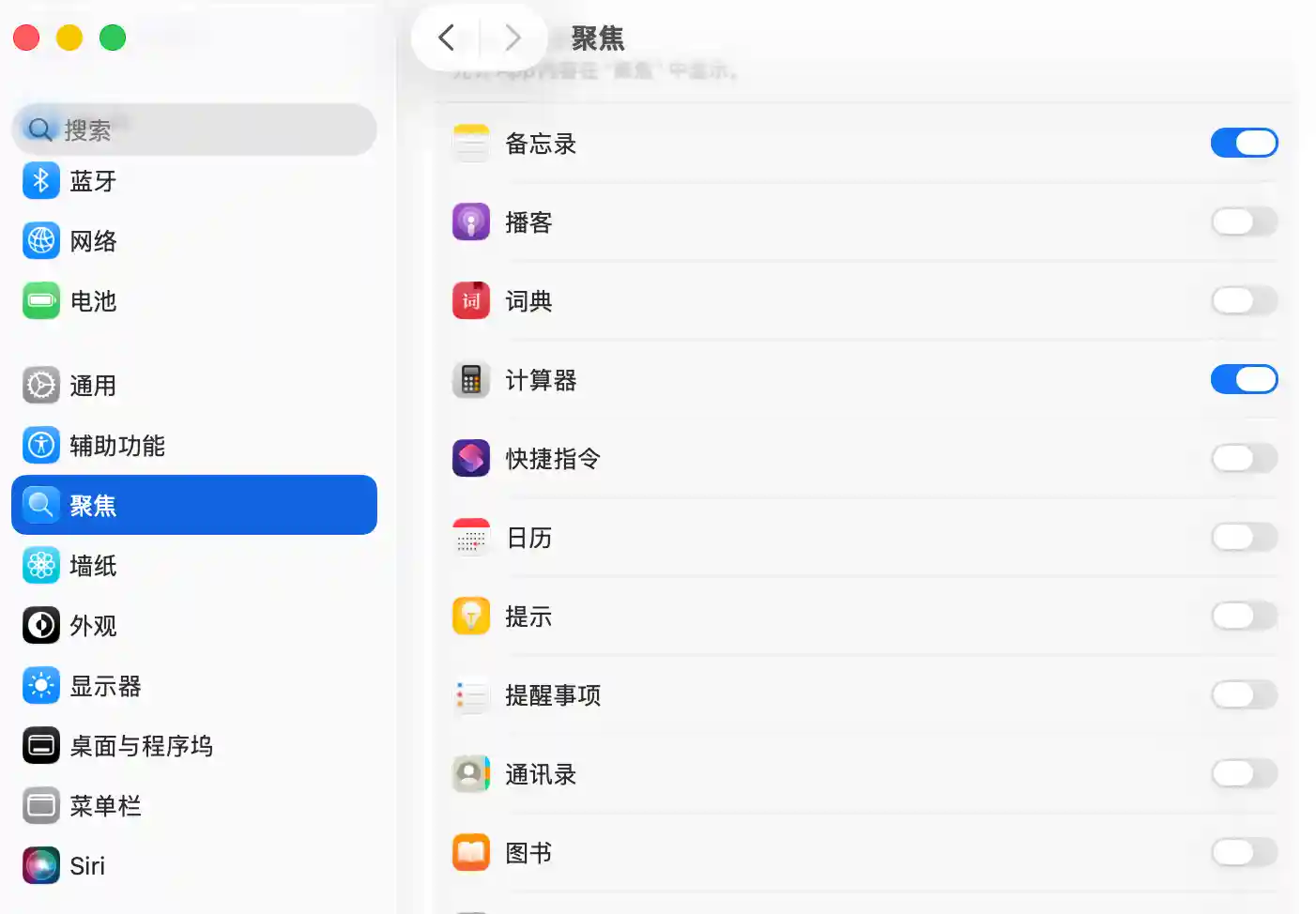Select 辅助功能 (Accessibility) in sidebar
1316x914 pixels.
(x=118, y=446)
